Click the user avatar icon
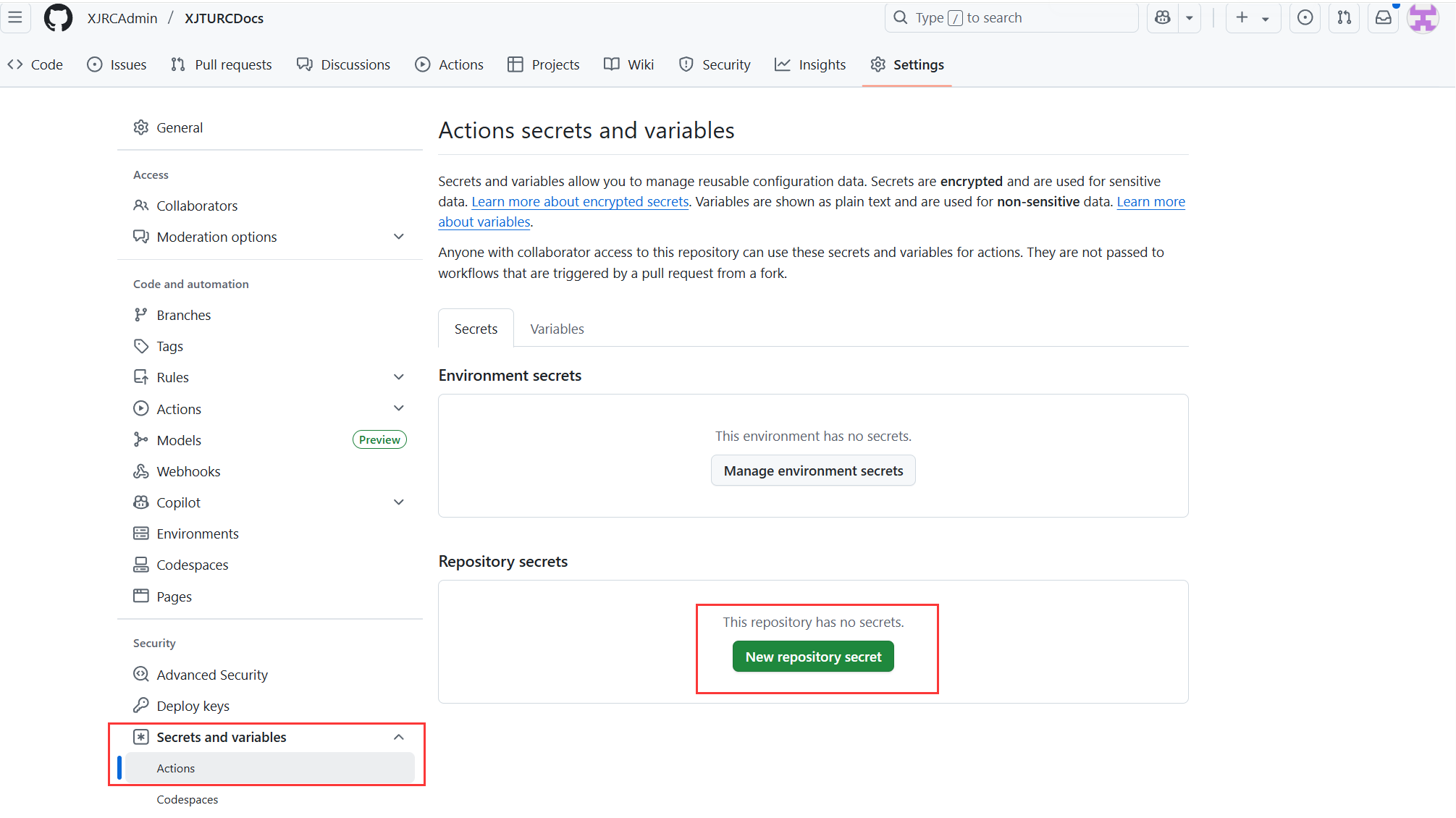This screenshot has width=1456, height=818. [x=1423, y=18]
